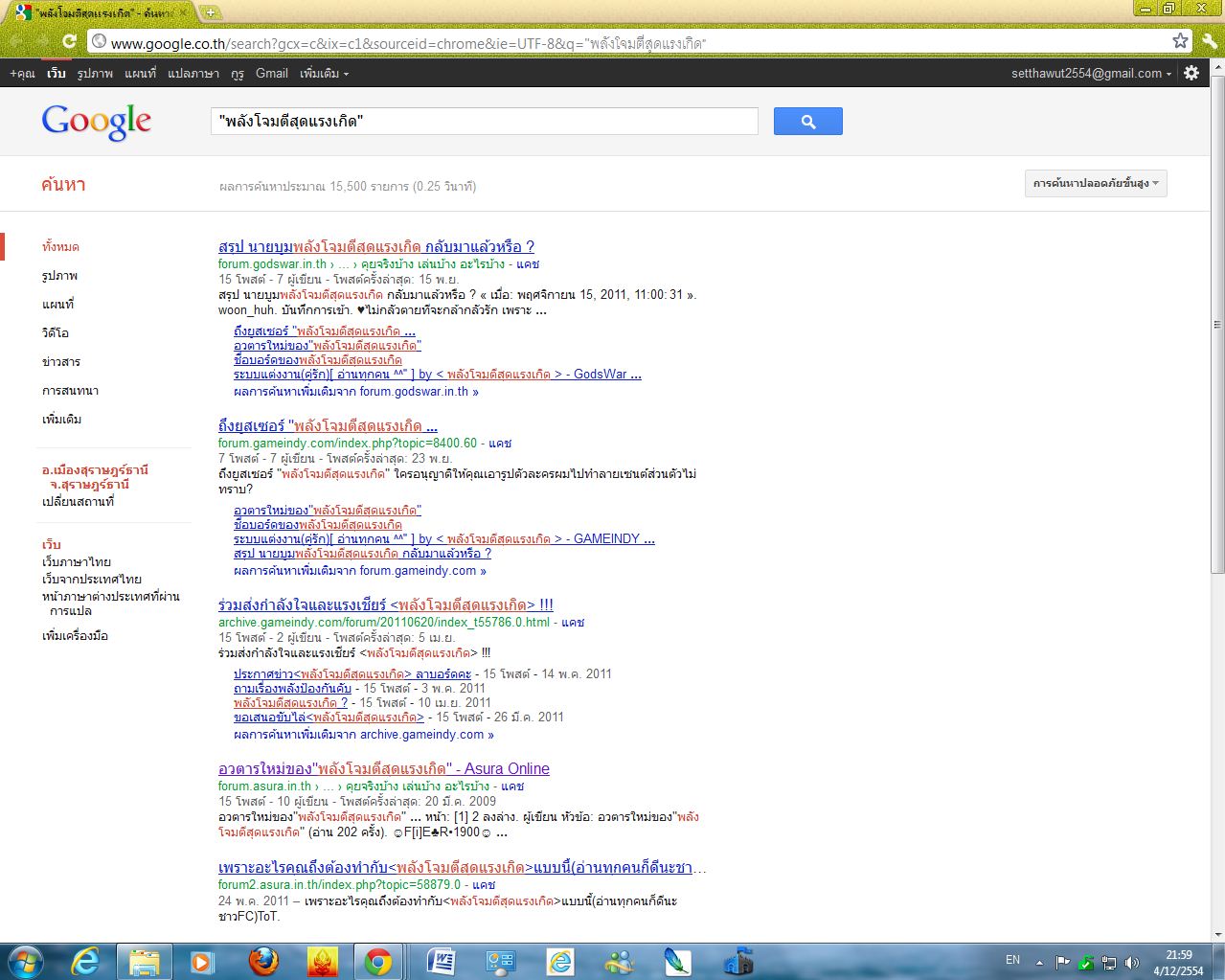This screenshot has height=980, width=1225.
Task: Switch to Firefox in the taskbar
Action: tap(263, 962)
